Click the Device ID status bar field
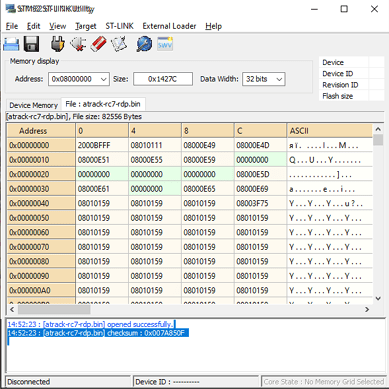The width and height of the screenshot is (389, 389). coord(196,382)
